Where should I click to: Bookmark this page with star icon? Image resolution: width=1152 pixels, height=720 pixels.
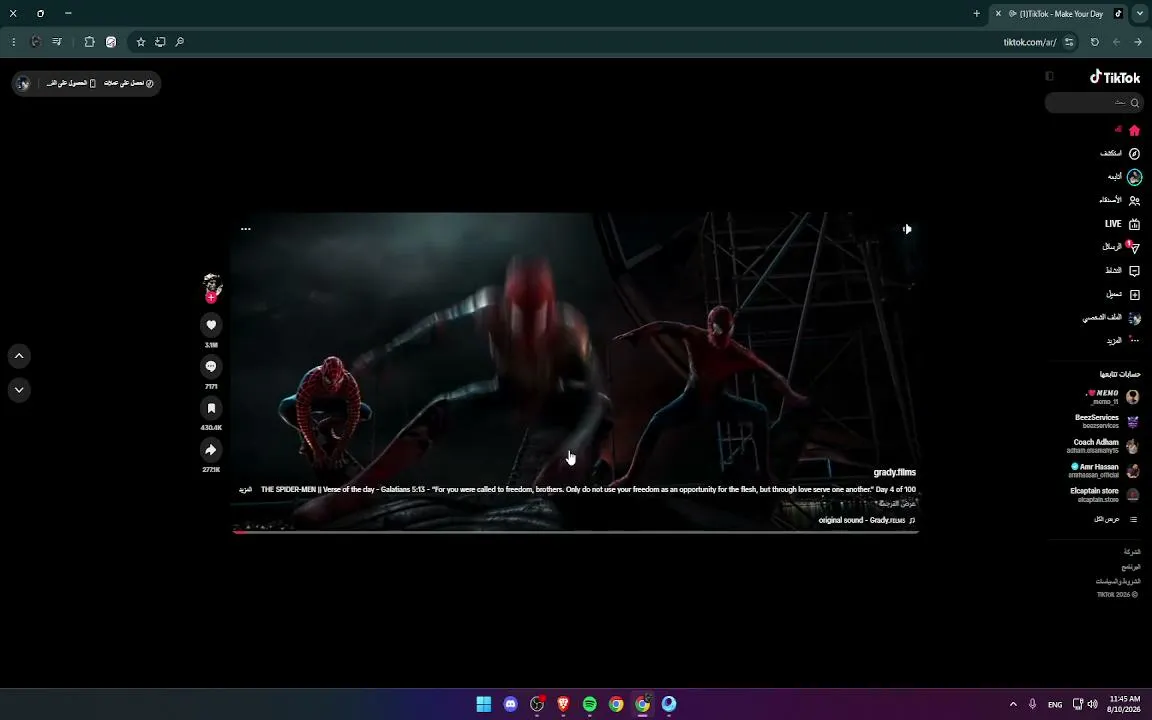pyautogui.click(x=140, y=42)
